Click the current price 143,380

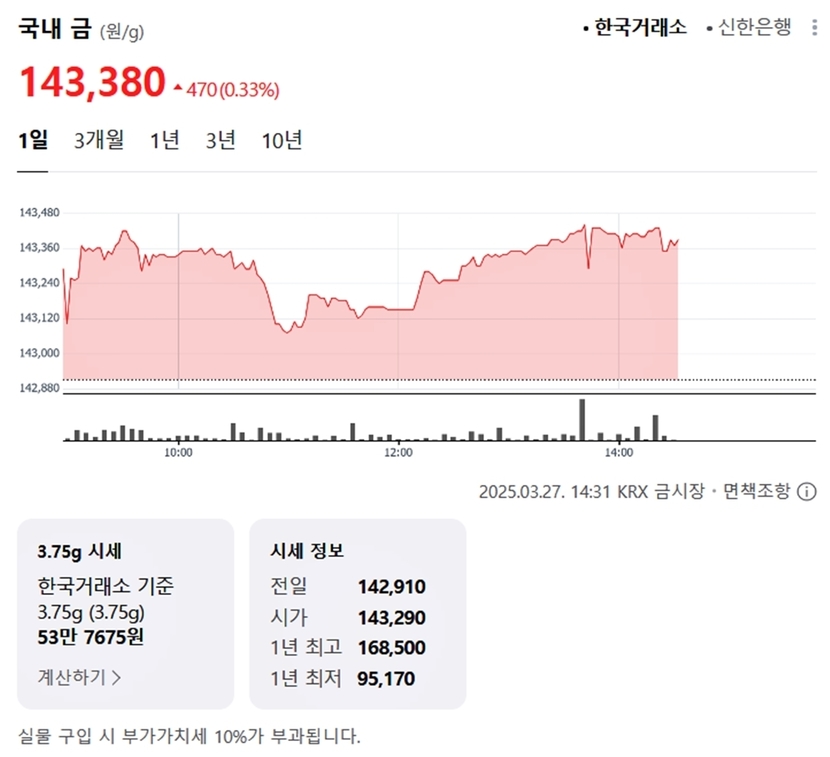pos(92,83)
